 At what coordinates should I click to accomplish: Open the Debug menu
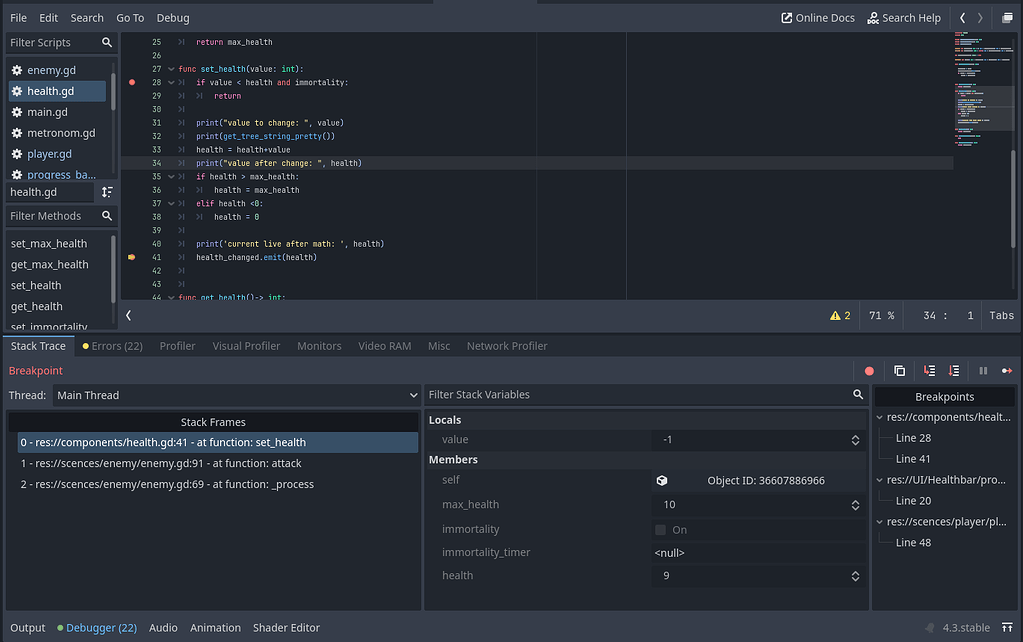point(172,17)
